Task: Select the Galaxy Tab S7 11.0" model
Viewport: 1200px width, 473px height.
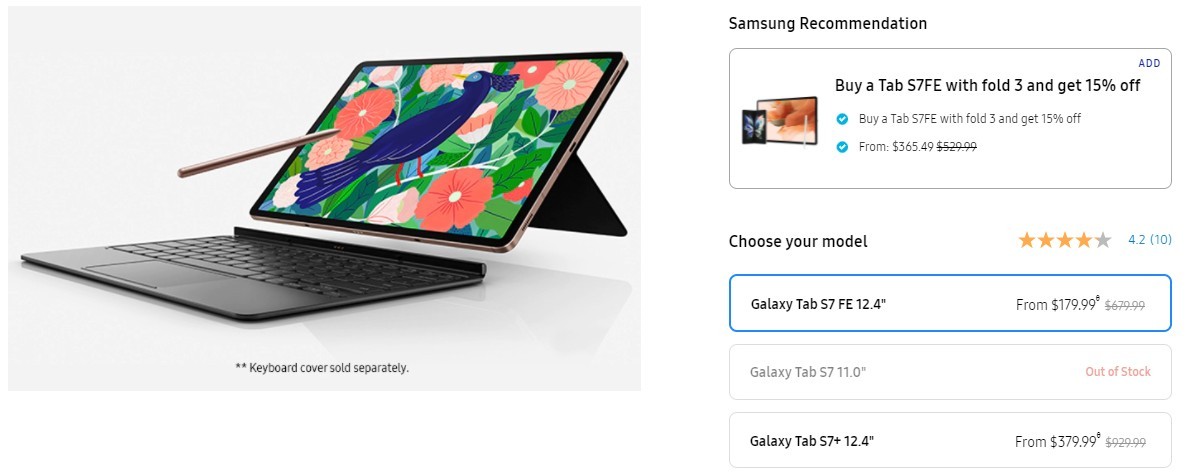Action: click(x=950, y=372)
